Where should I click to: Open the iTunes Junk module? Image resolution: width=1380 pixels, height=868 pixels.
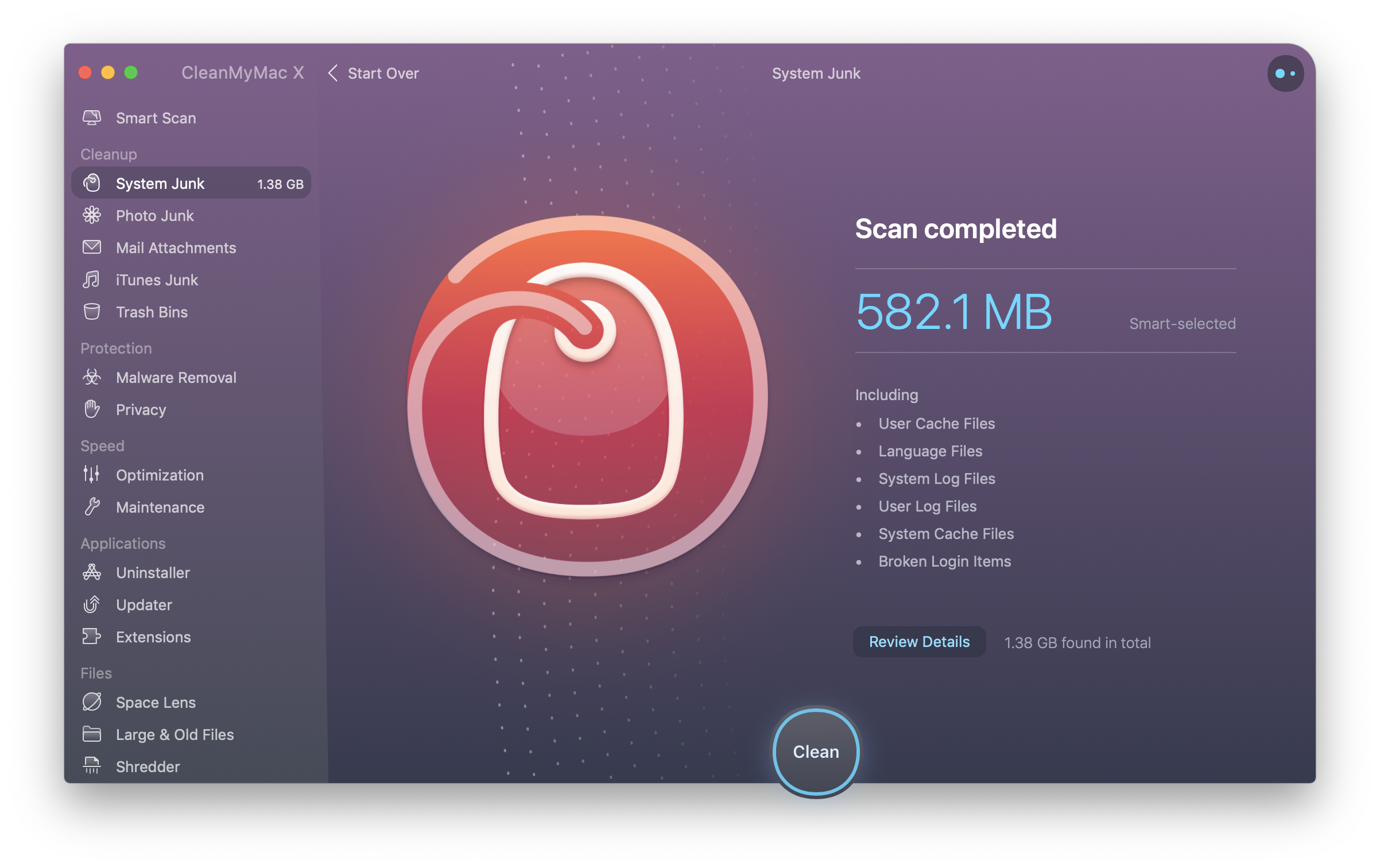(x=156, y=280)
